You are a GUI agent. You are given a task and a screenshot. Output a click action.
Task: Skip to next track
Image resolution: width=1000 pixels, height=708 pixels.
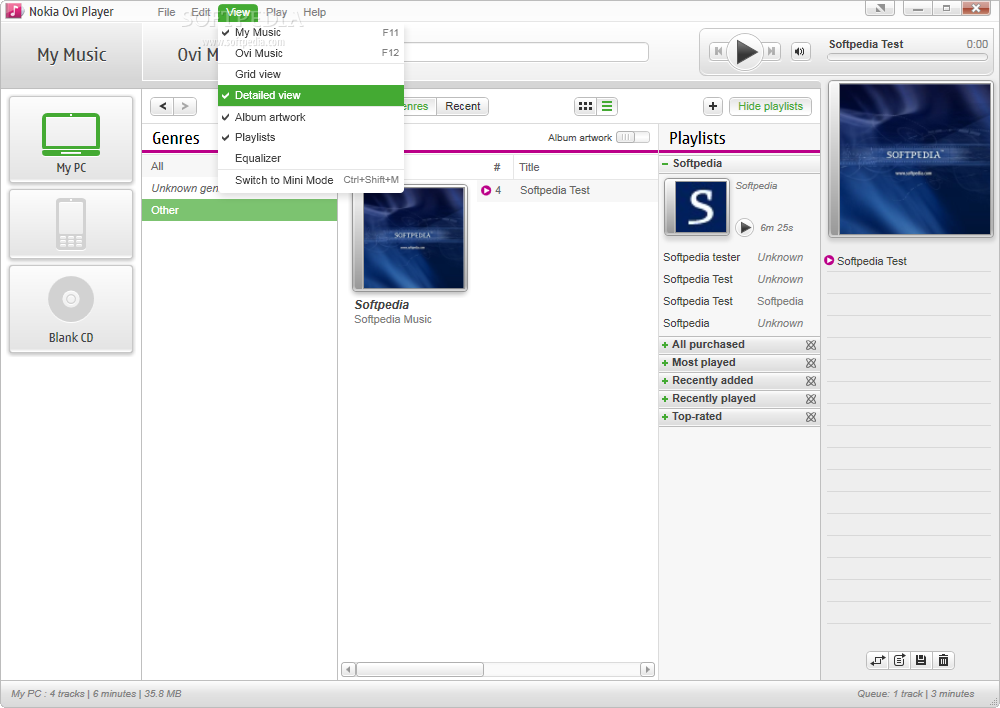click(x=772, y=52)
